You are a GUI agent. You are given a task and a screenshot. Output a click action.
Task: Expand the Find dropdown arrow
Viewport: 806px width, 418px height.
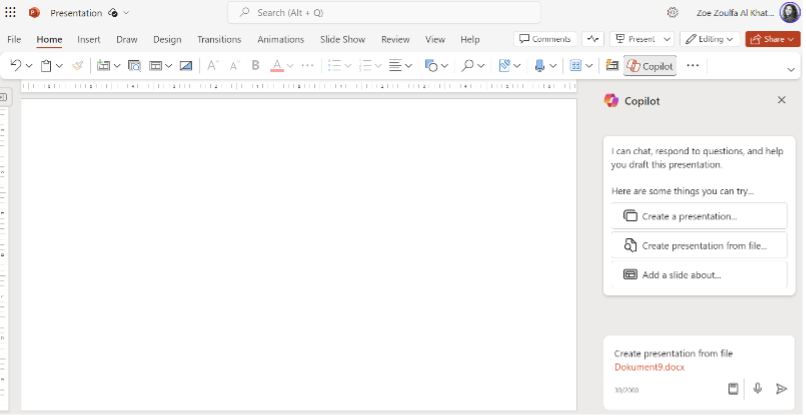[481, 66]
